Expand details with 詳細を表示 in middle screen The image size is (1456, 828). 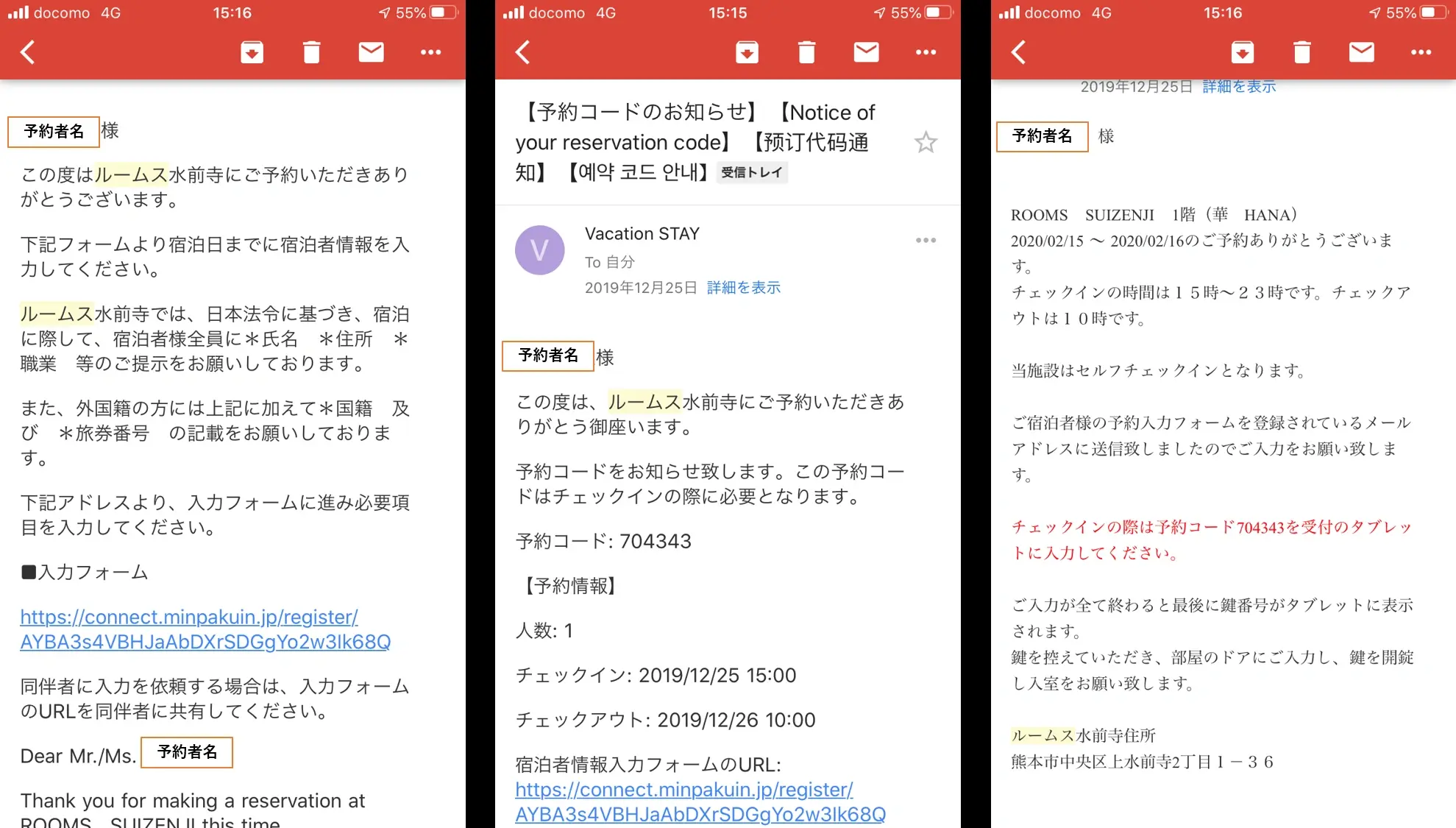tap(743, 288)
